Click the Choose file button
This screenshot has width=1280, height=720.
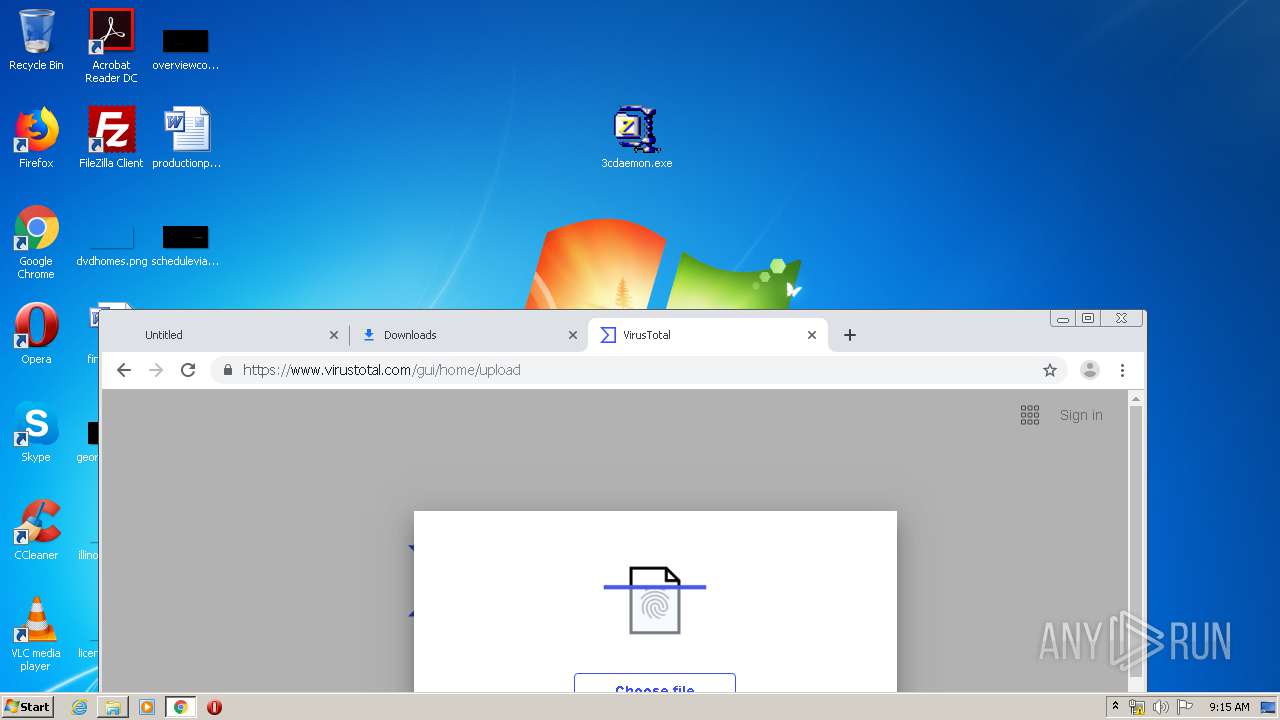[x=655, y=683]
